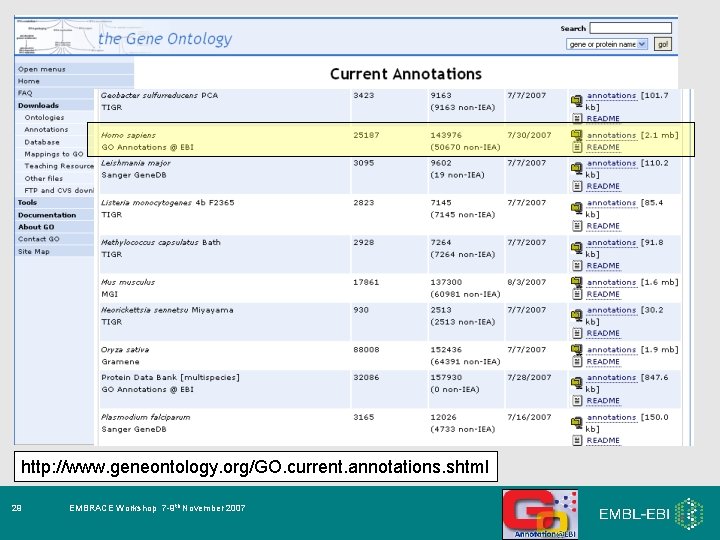This screenshot has height=540, width=720.
Task: Click the download icon for Methylococcus capsulatus annotations
Action: 577,248
